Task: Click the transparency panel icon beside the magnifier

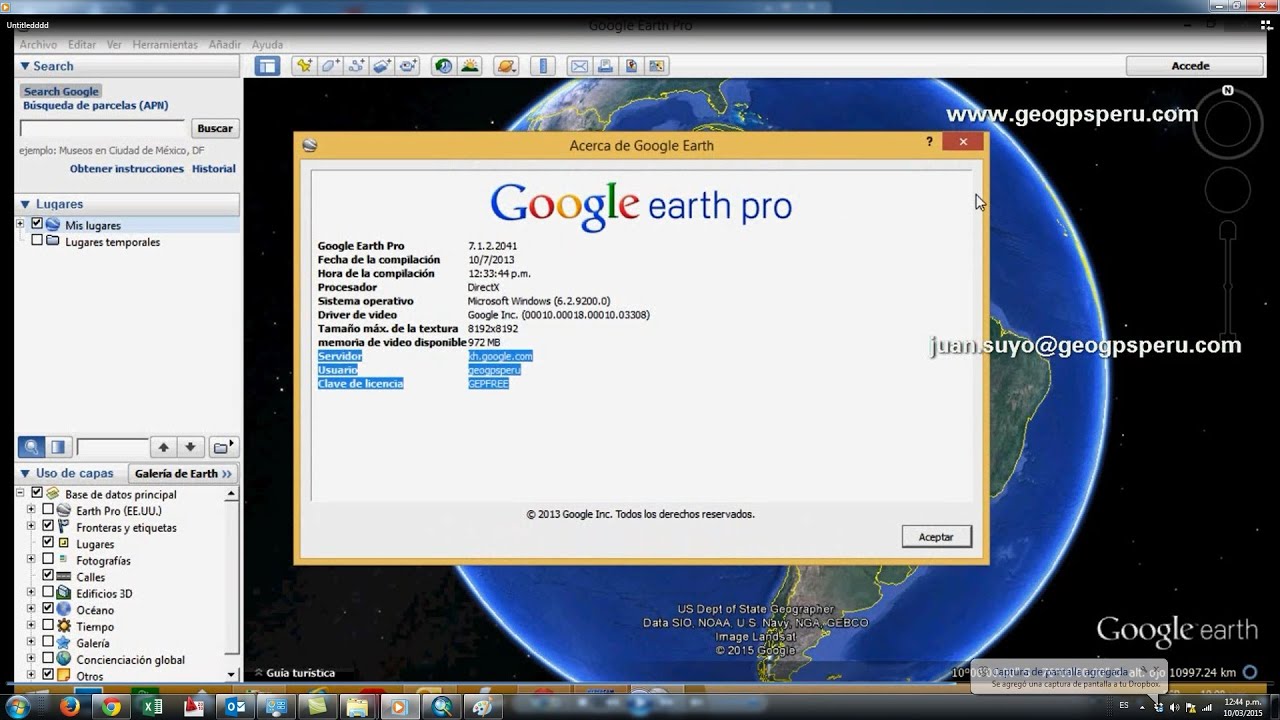Action: [58, 447]
